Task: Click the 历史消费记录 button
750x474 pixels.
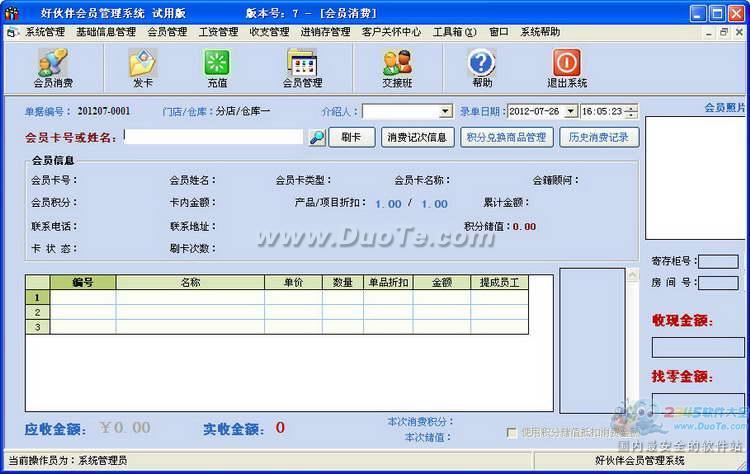Action: pos(599,137)
